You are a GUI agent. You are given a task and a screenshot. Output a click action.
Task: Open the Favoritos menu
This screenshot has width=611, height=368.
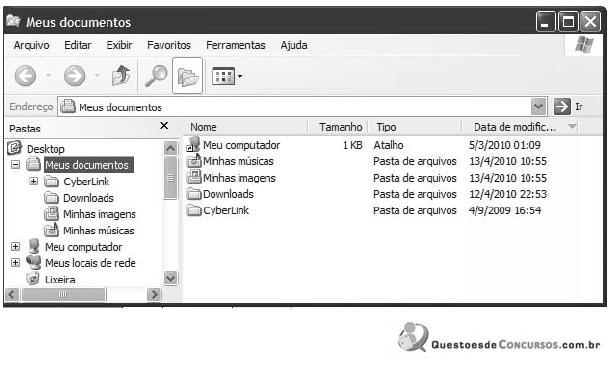(169, 45)
